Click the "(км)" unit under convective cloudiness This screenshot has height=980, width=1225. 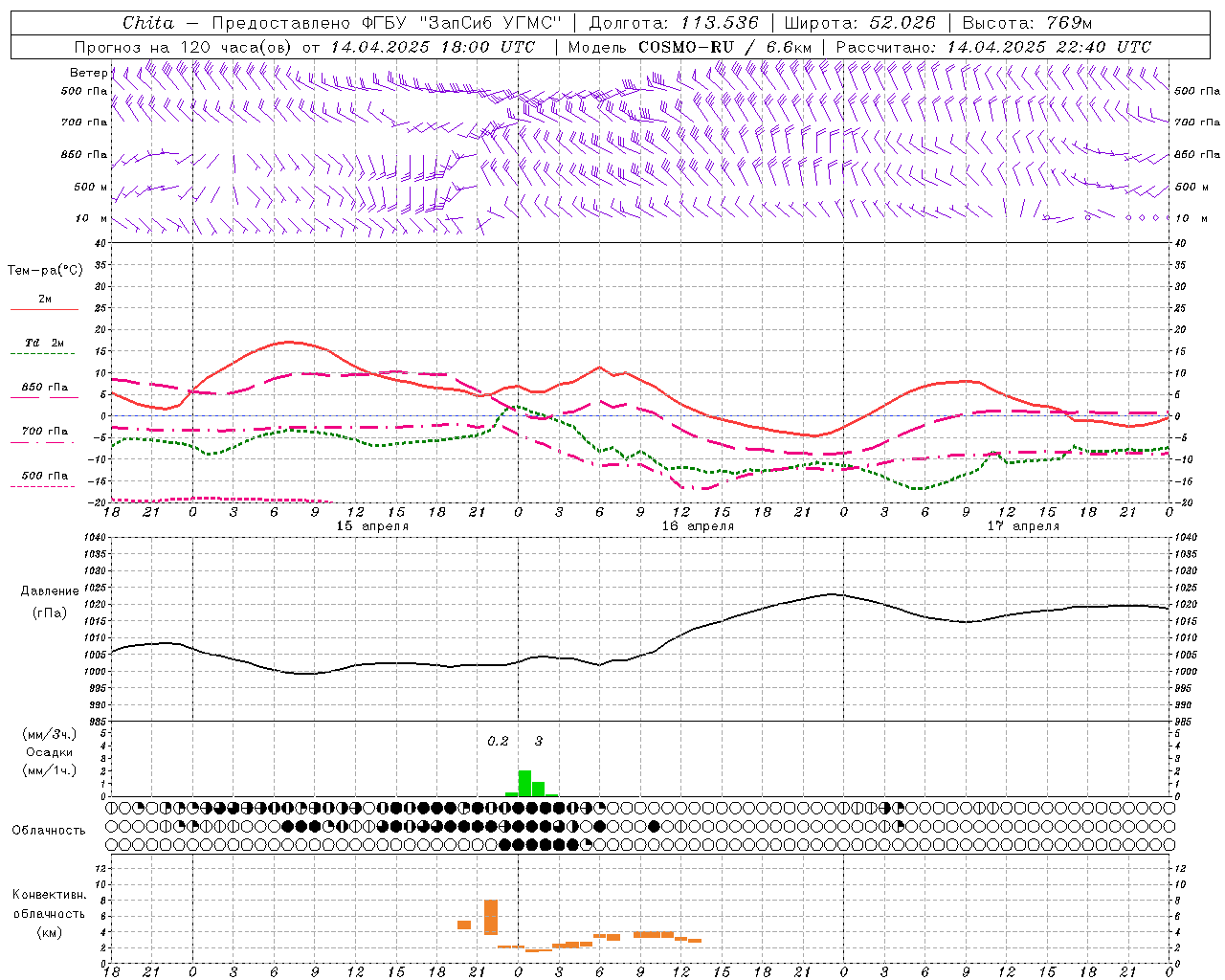click(x=50, y=932)
